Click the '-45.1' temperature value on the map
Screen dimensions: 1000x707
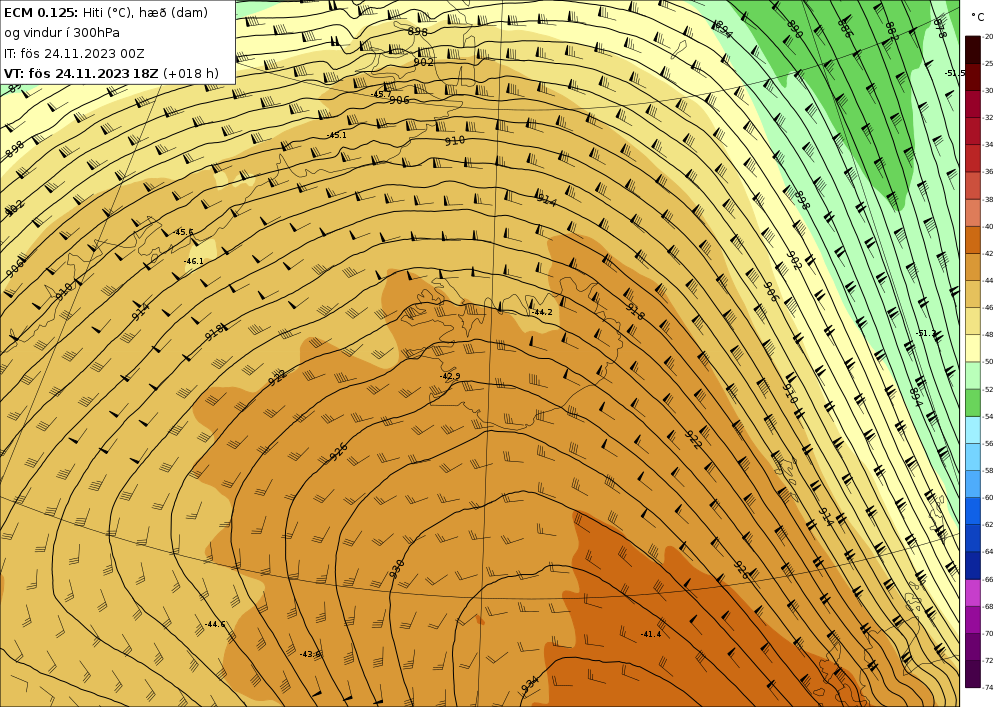pos(336,135)
